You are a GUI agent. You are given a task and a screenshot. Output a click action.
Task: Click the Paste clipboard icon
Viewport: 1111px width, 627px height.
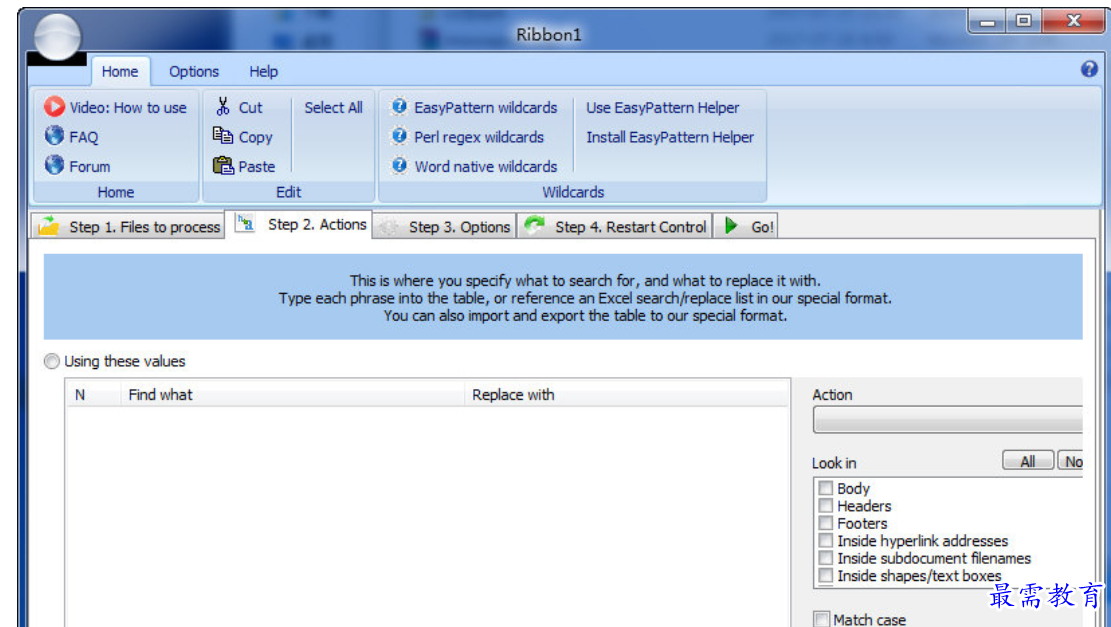point(222,166)
